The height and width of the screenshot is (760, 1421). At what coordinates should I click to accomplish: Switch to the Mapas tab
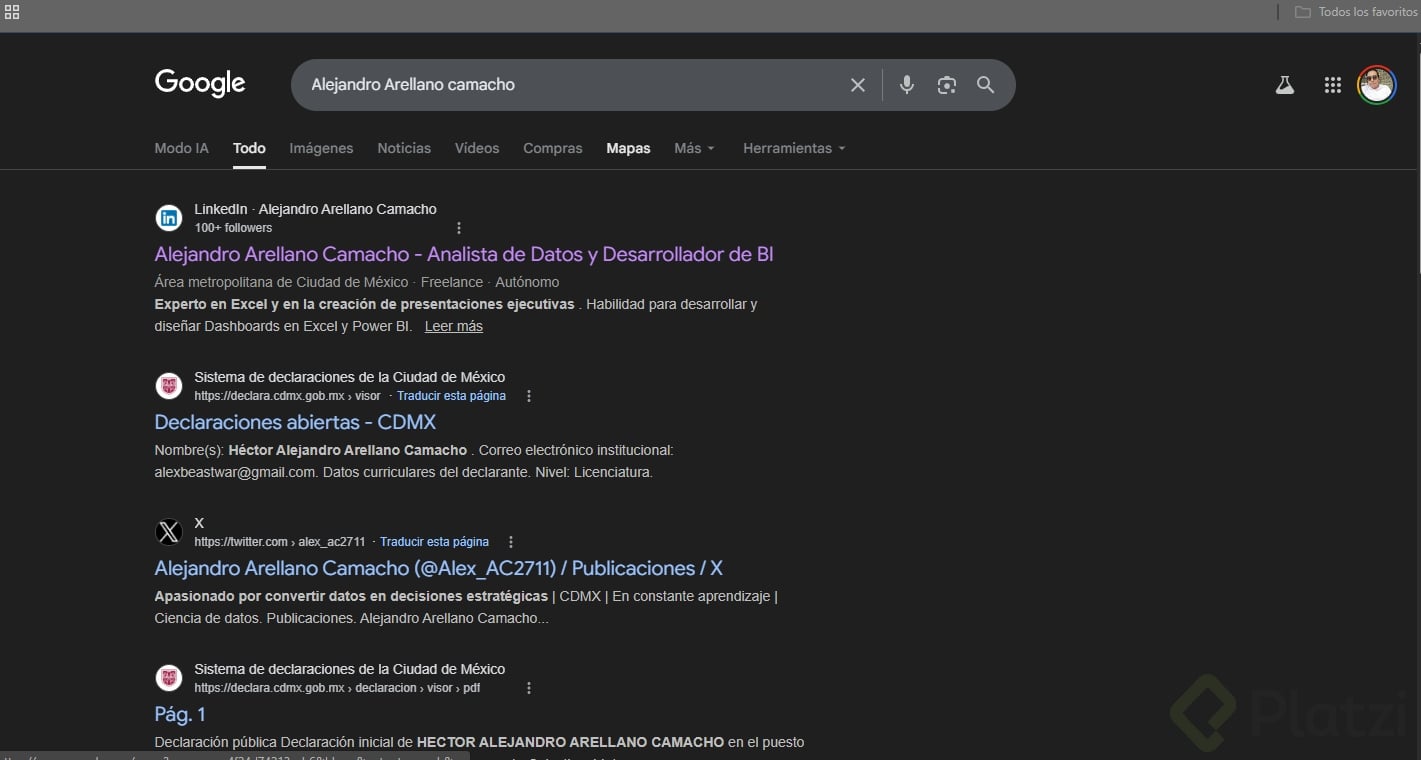628,148
